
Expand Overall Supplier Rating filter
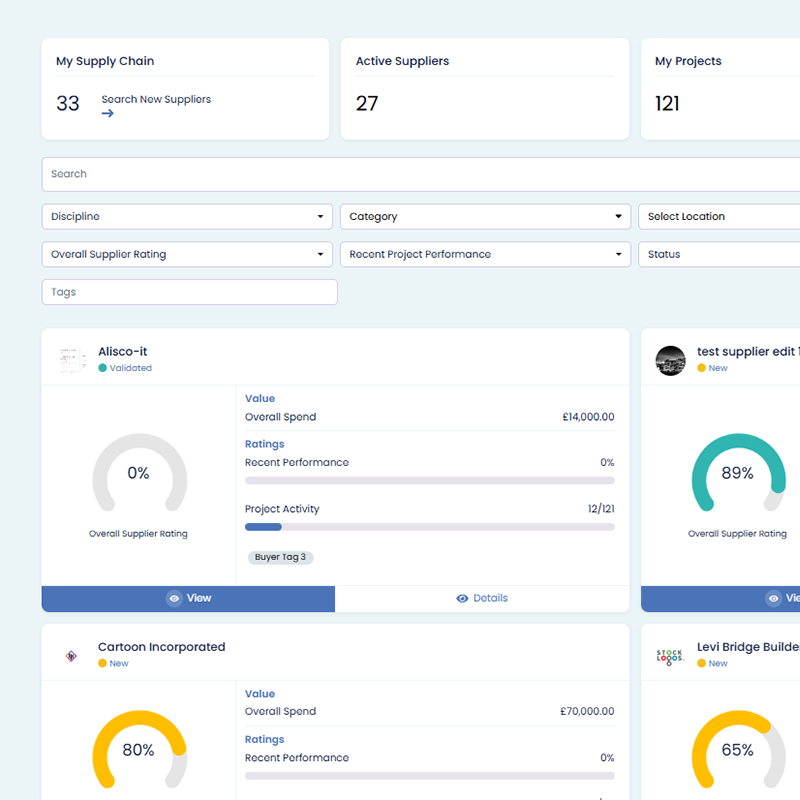point(187,254)
